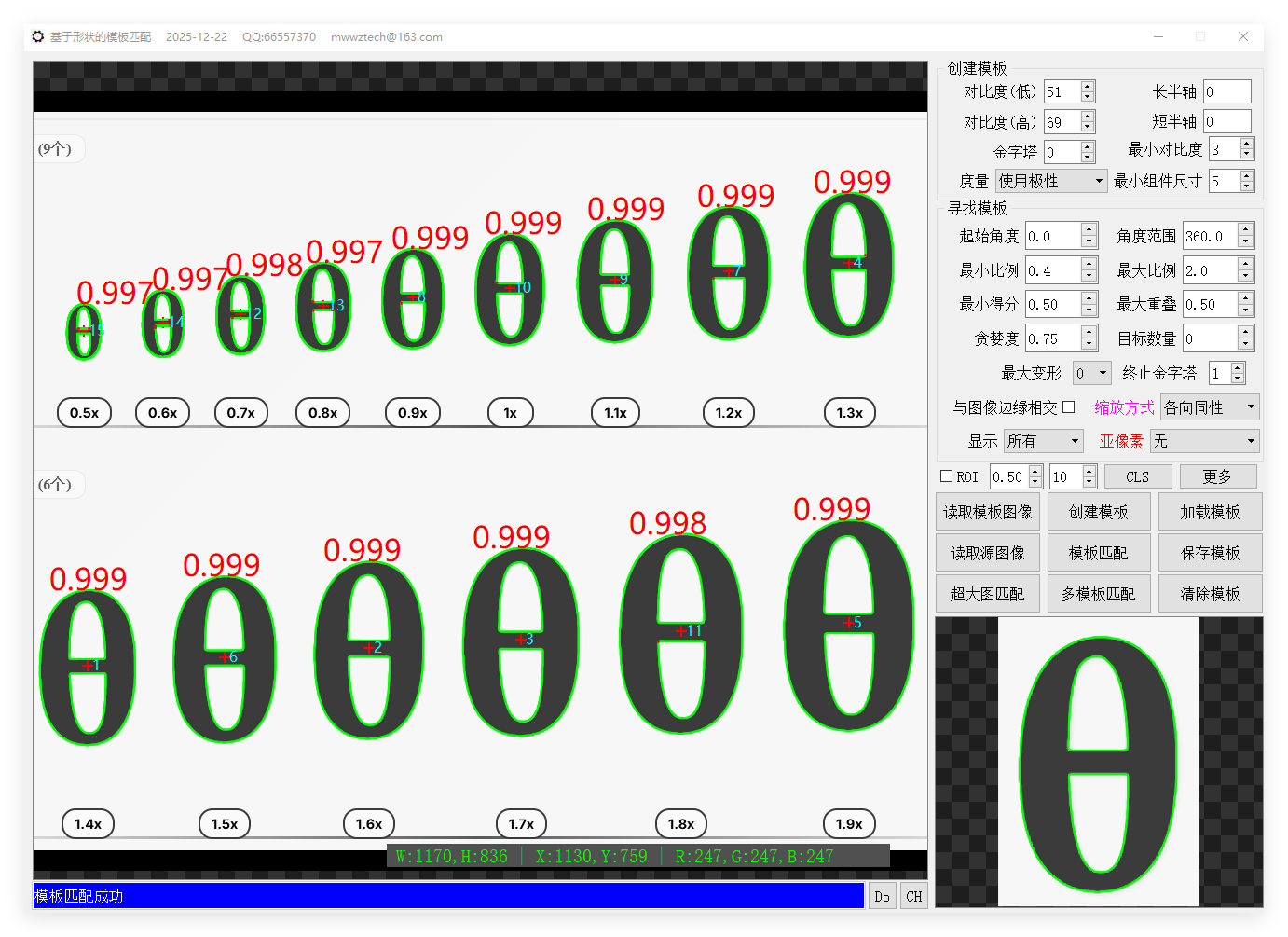This screenshot has width=1288, height=937.
Task: Click the 更多 button
Action: pyautogui.click(x=1217, y=477)
